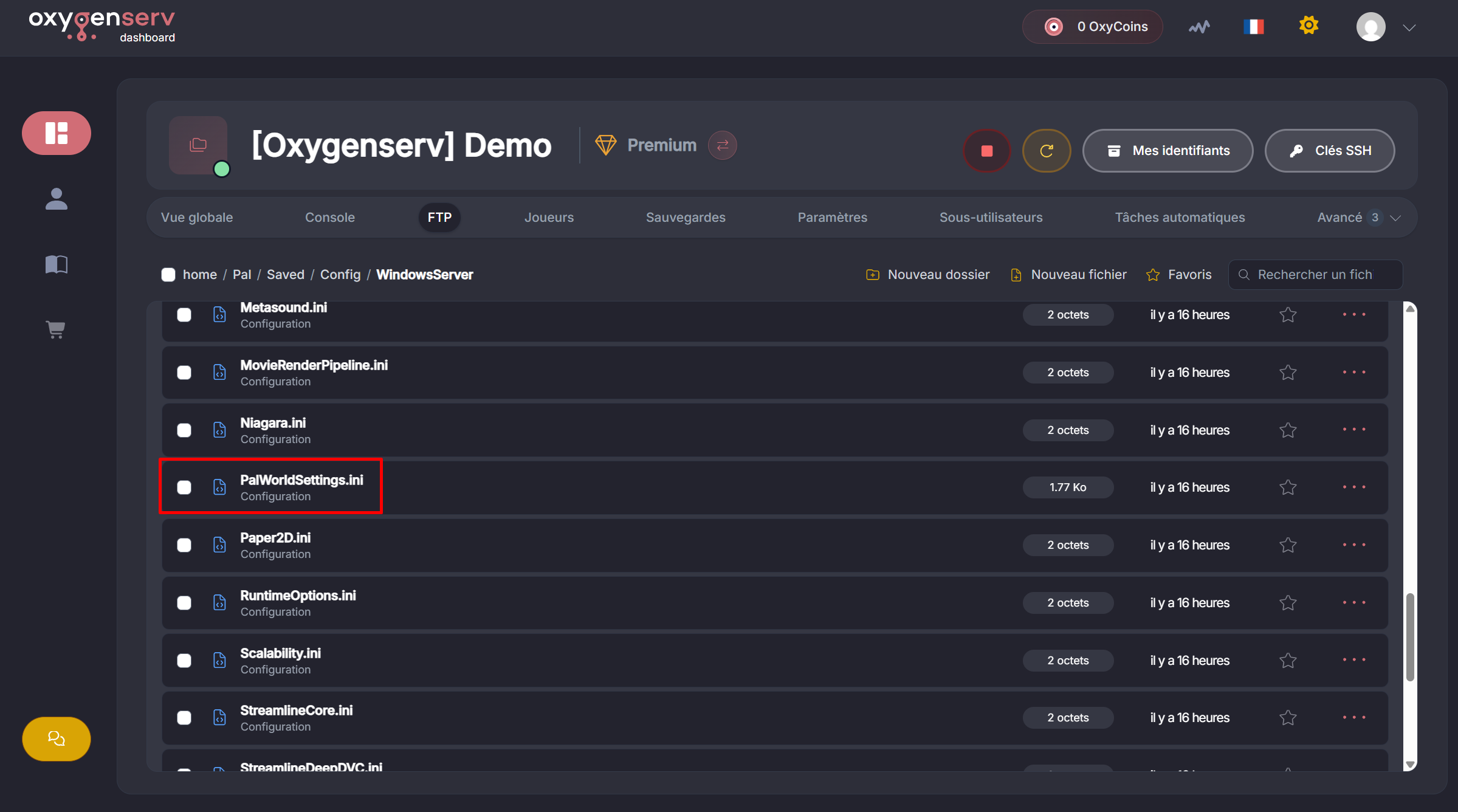The height and width of the screenshot is (812, 1458).
Task: Click the orange restart server icon
Action: pos(1046,151)
